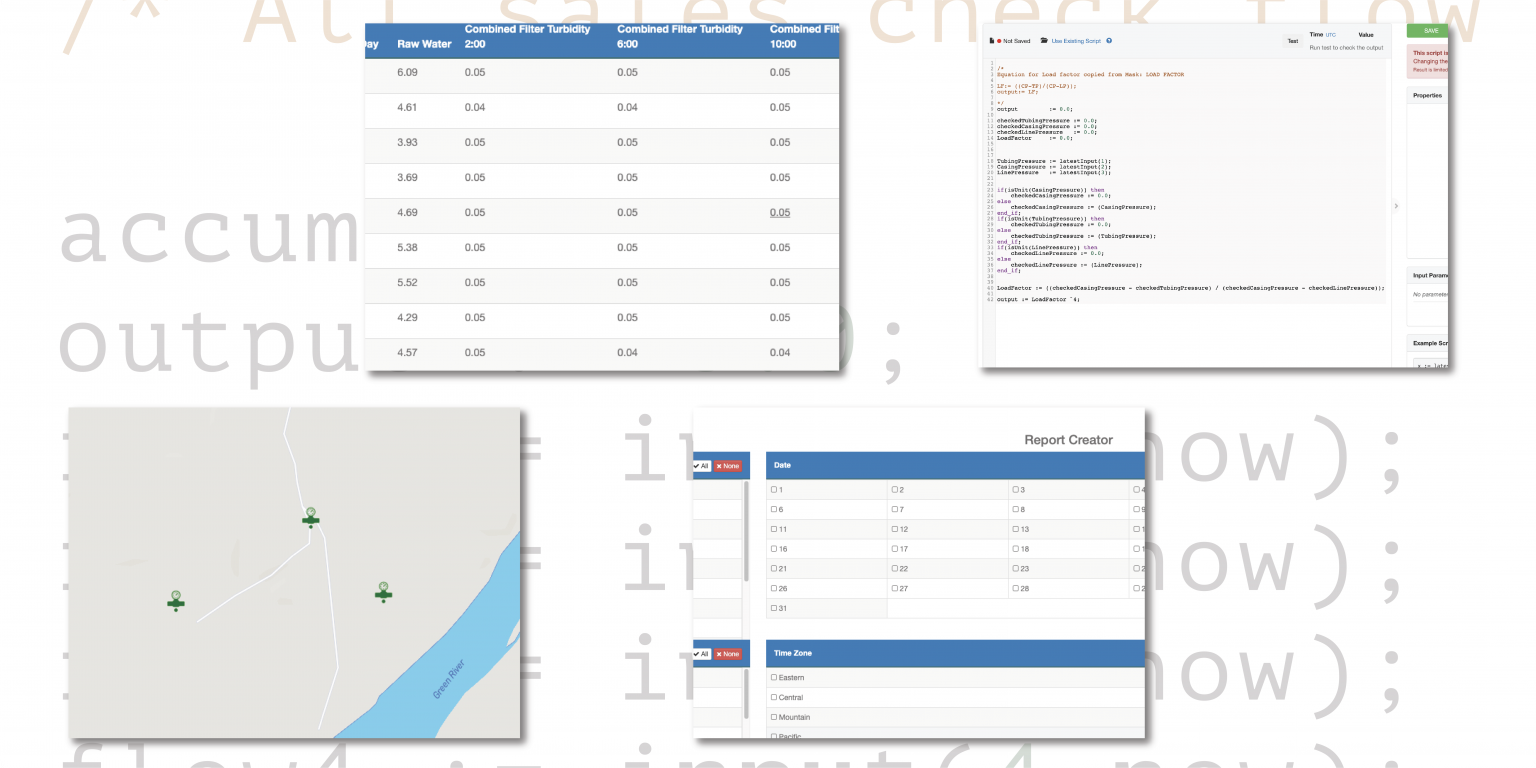
Task: Click the blue help question mark icon
Action: coord(1109,41)
